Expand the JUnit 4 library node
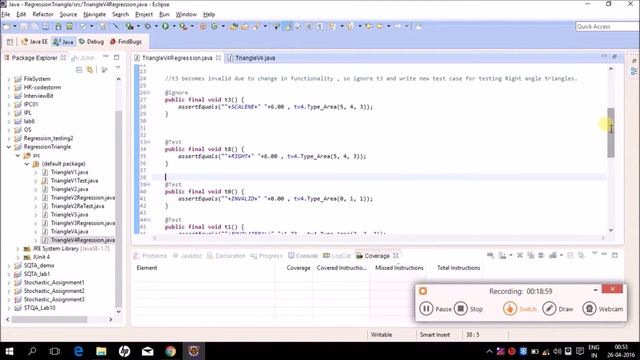The image size is (640, 360). 18,257
